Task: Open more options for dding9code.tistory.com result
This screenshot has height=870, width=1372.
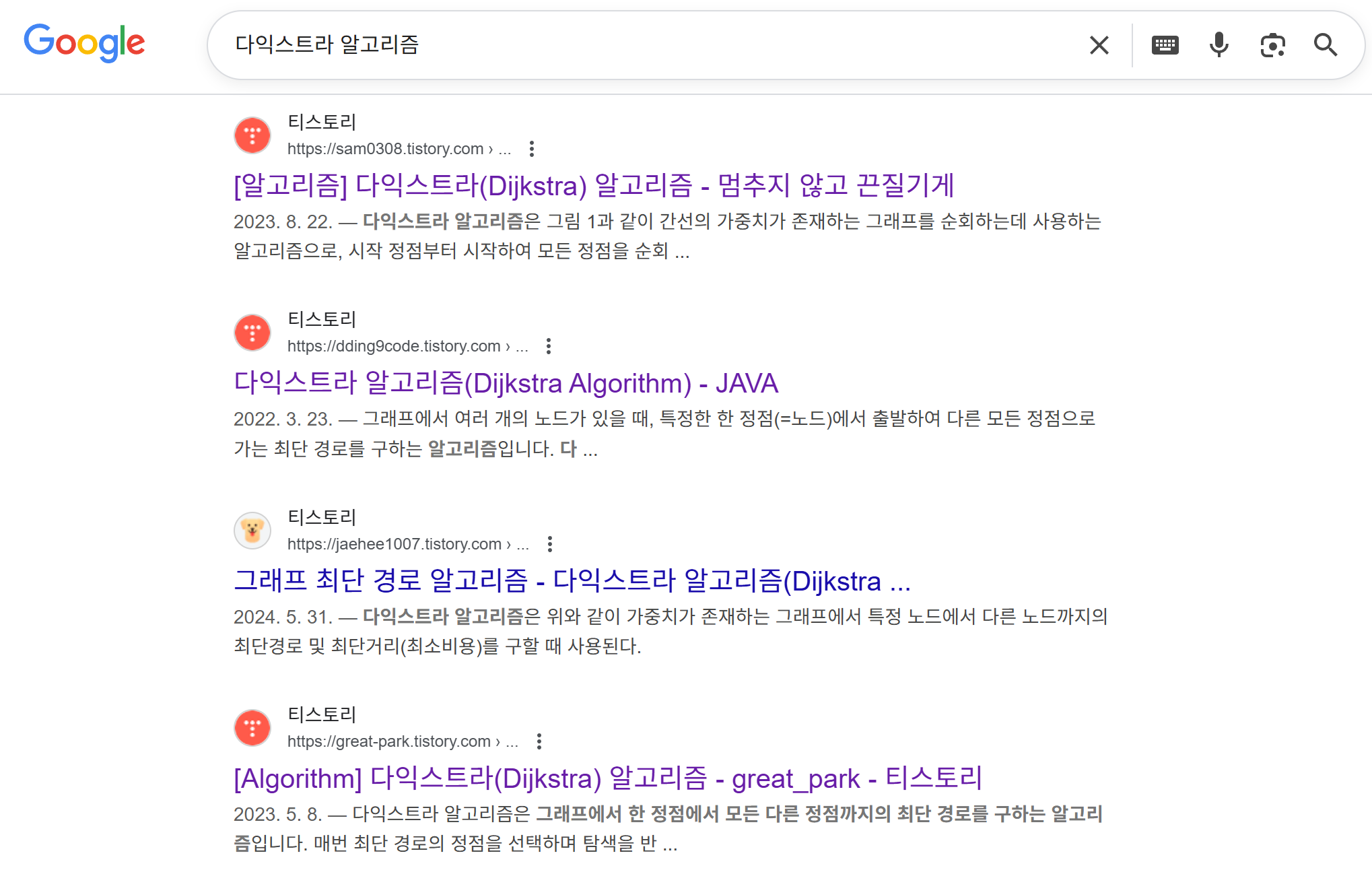Action: (549, 346)
